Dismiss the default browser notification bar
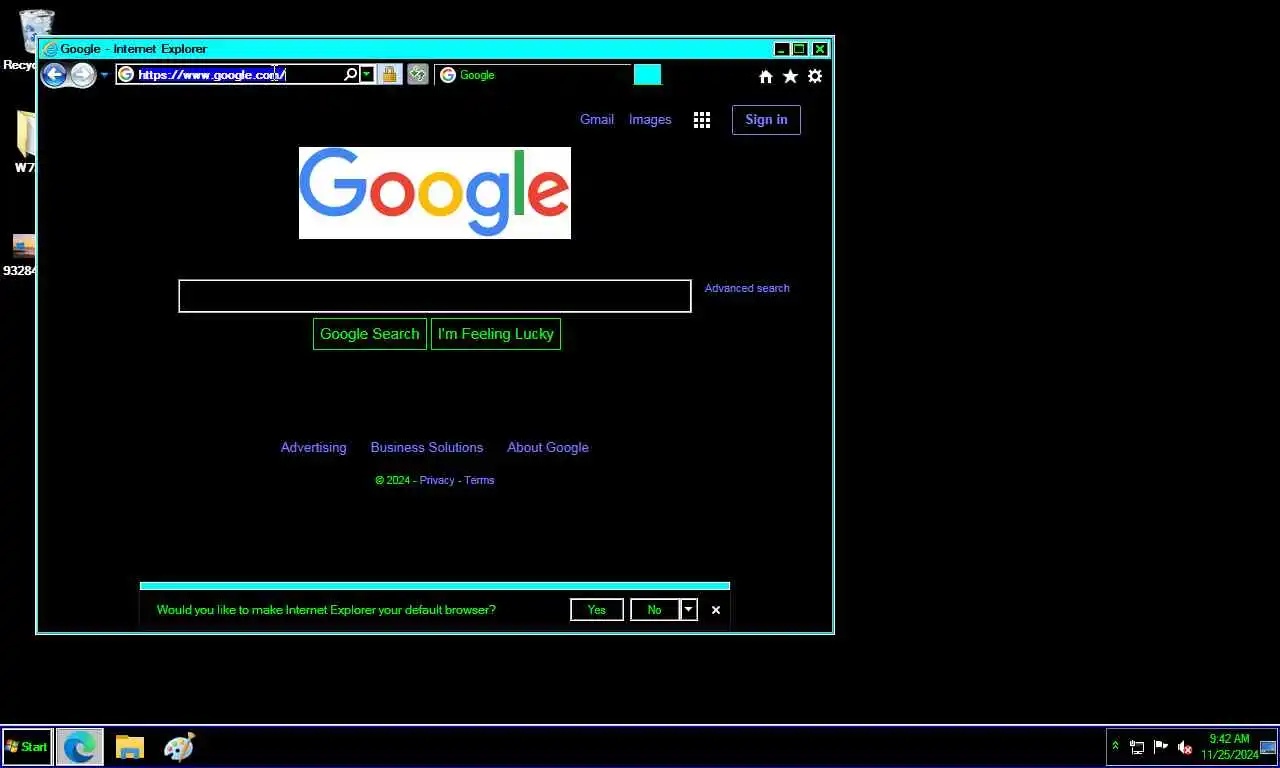Screen dimensions: 1280x768 pos(716,610)
